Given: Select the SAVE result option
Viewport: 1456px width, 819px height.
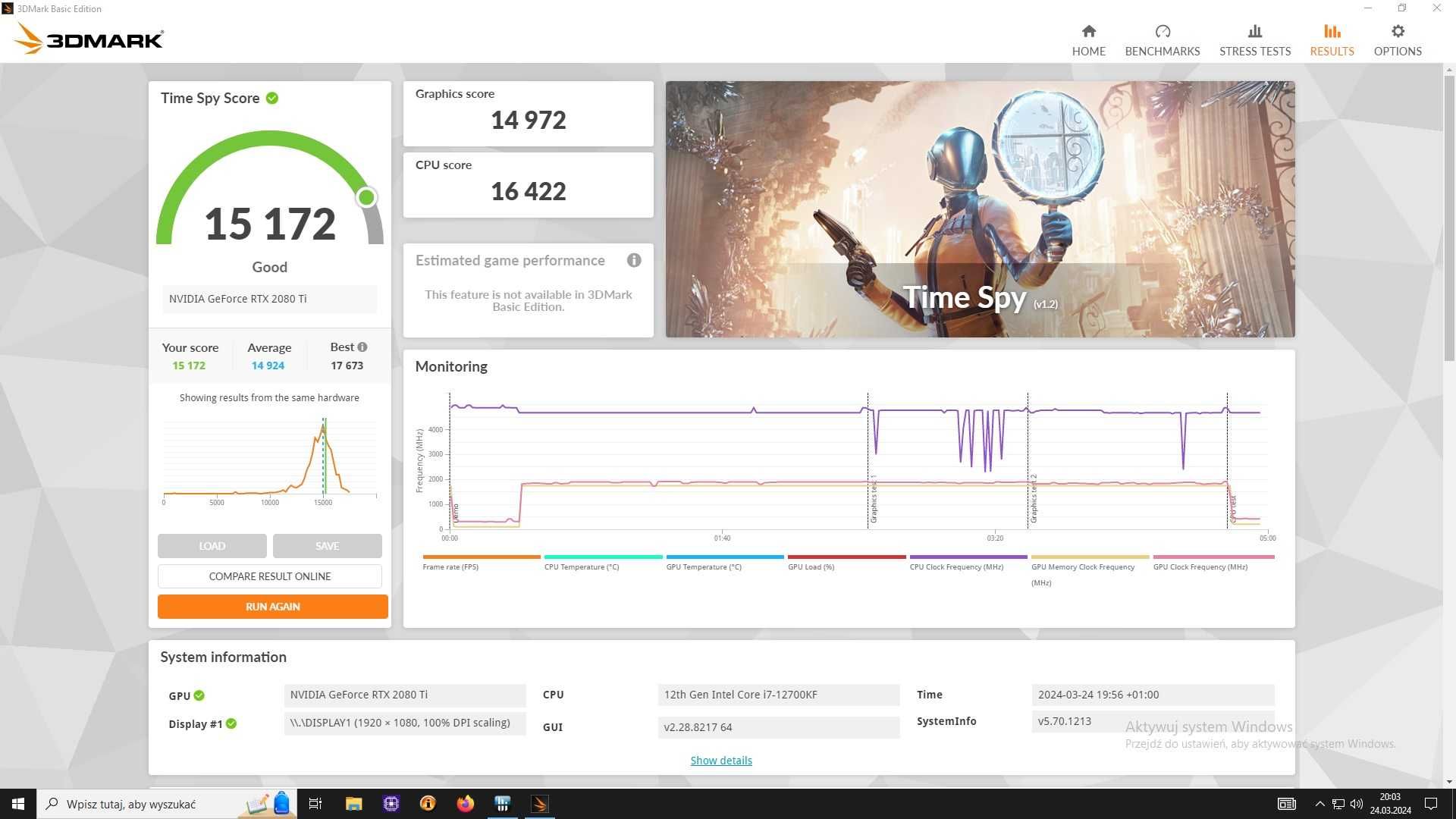Looking at the screenshot, I should coord(327,545).
